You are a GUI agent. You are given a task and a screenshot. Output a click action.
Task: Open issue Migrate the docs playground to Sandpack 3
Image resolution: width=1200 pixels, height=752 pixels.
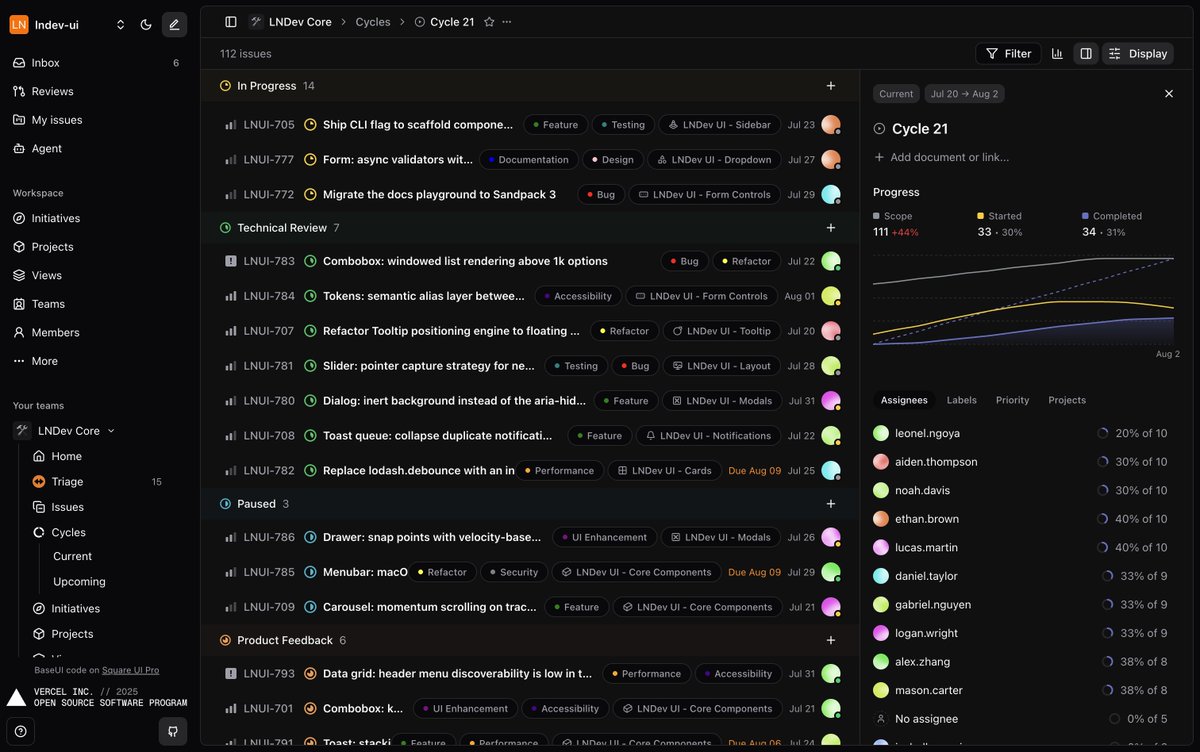pyautogui.click(x=439, y=195)
